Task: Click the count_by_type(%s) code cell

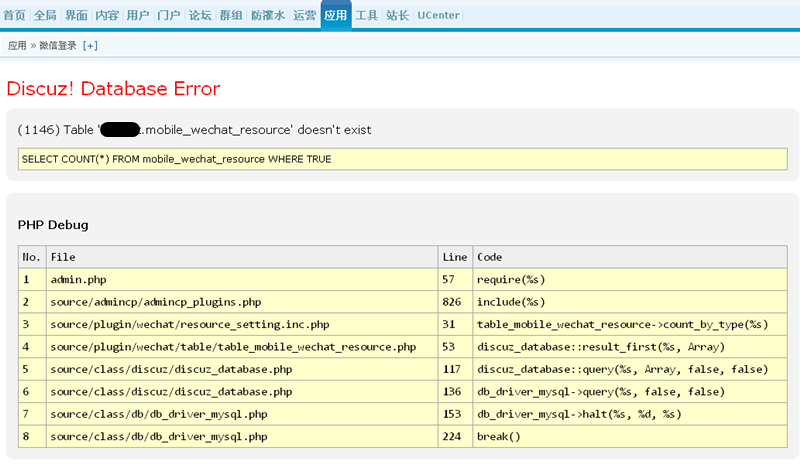Action: (x=630, y=325)
